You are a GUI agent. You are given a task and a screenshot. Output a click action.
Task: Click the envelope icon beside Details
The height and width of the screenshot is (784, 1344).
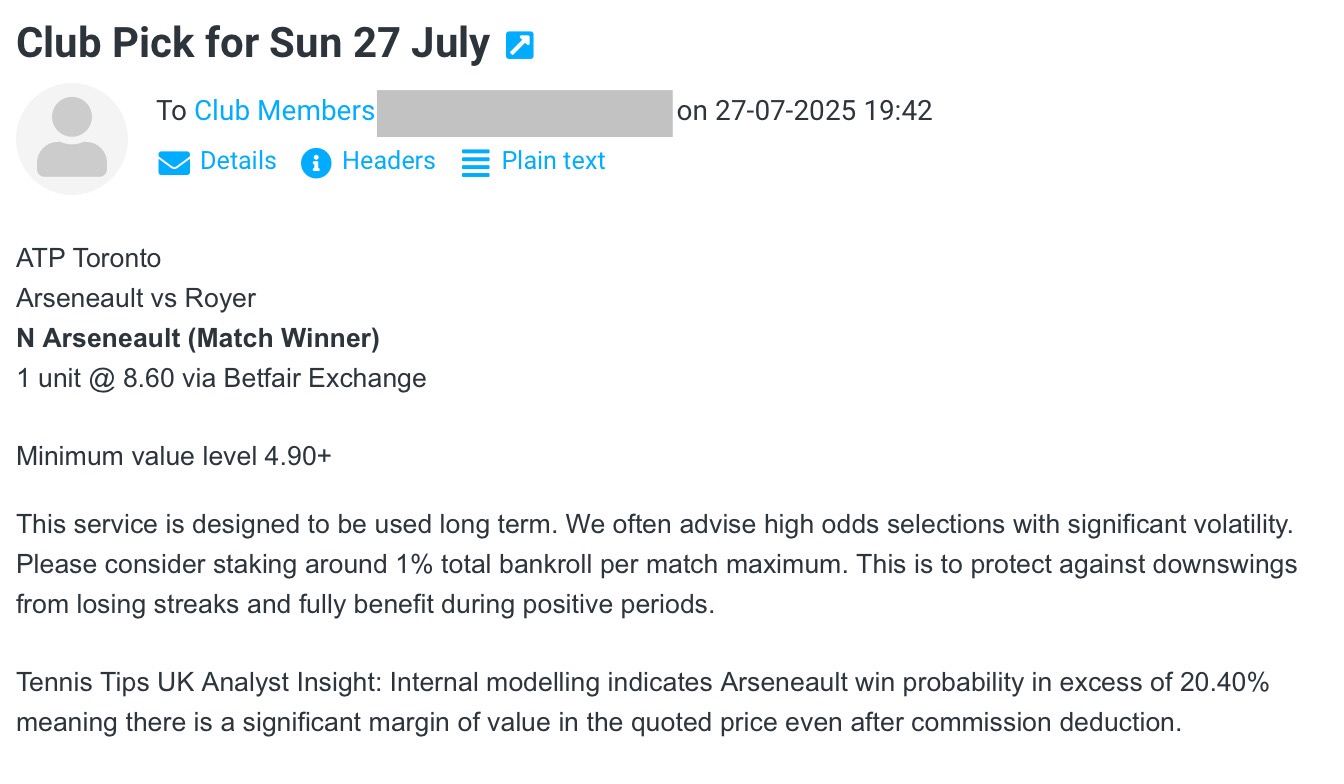coord(174,163)
